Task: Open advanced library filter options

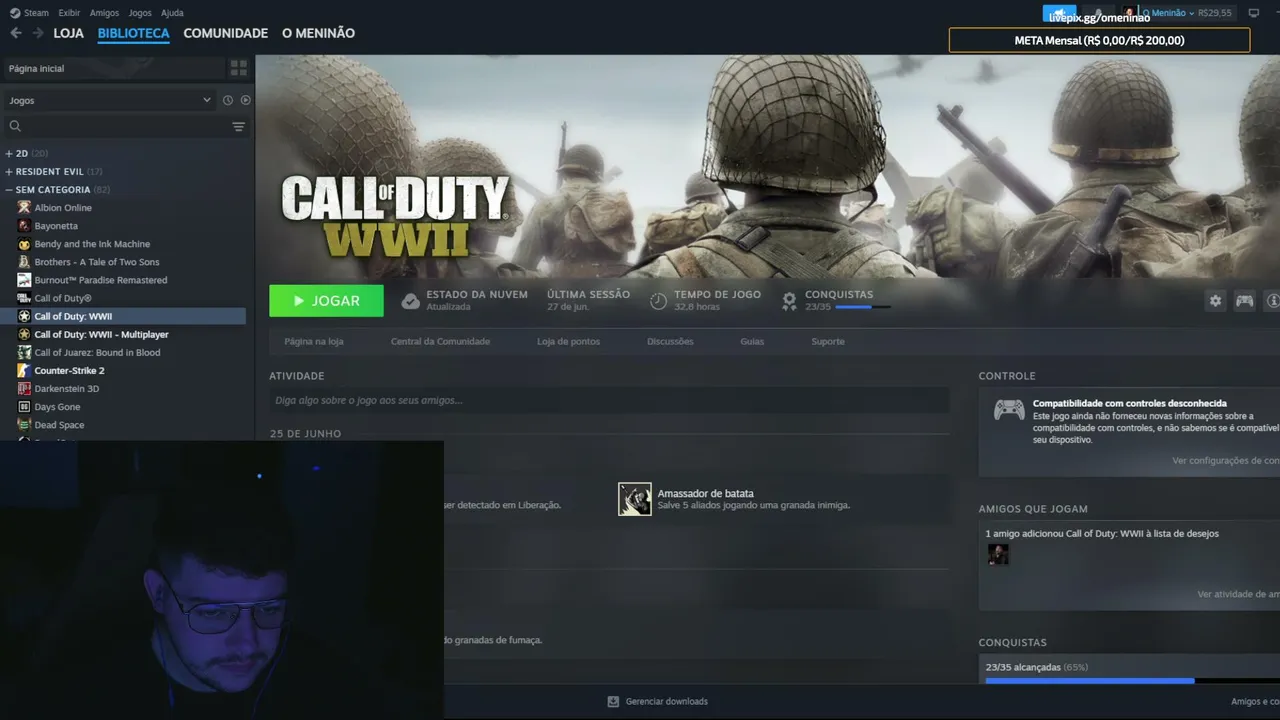Action: [238, 126]
